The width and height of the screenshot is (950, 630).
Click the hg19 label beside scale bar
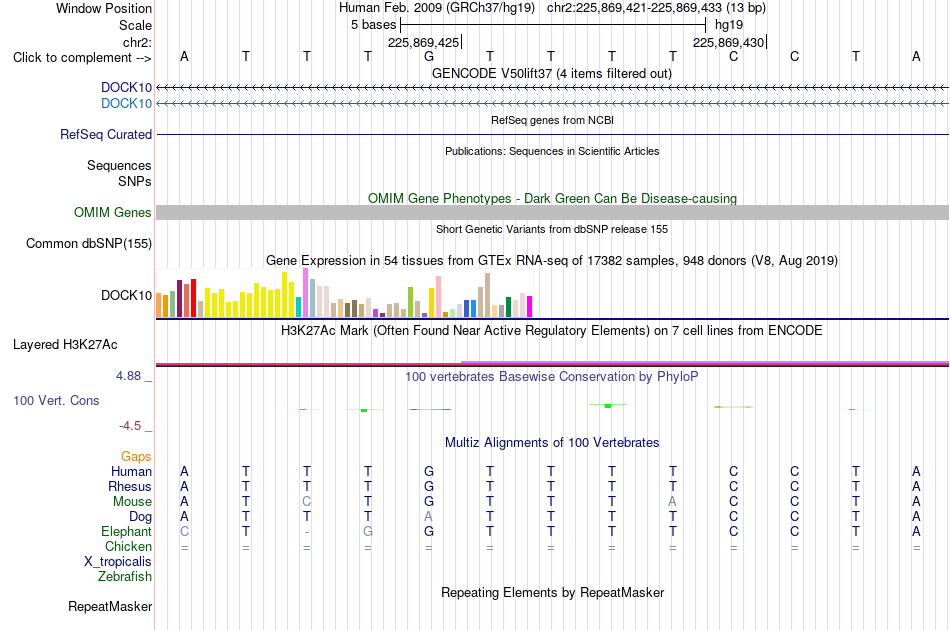click(x=729, y=25)
